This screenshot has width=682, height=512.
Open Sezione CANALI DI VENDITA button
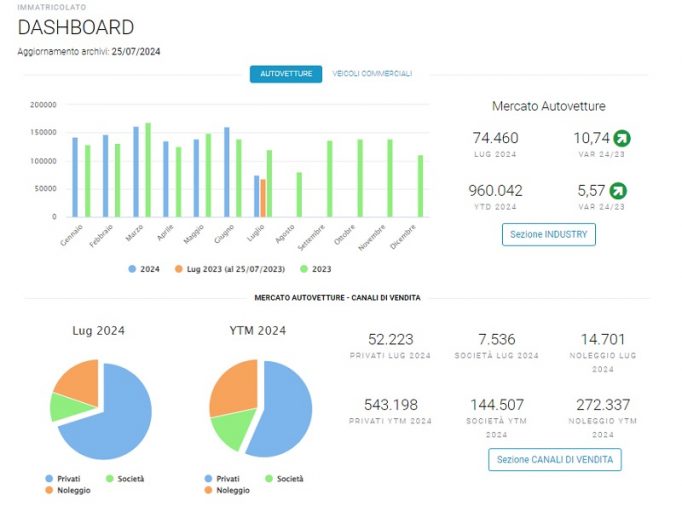click(x=555, y=460)
